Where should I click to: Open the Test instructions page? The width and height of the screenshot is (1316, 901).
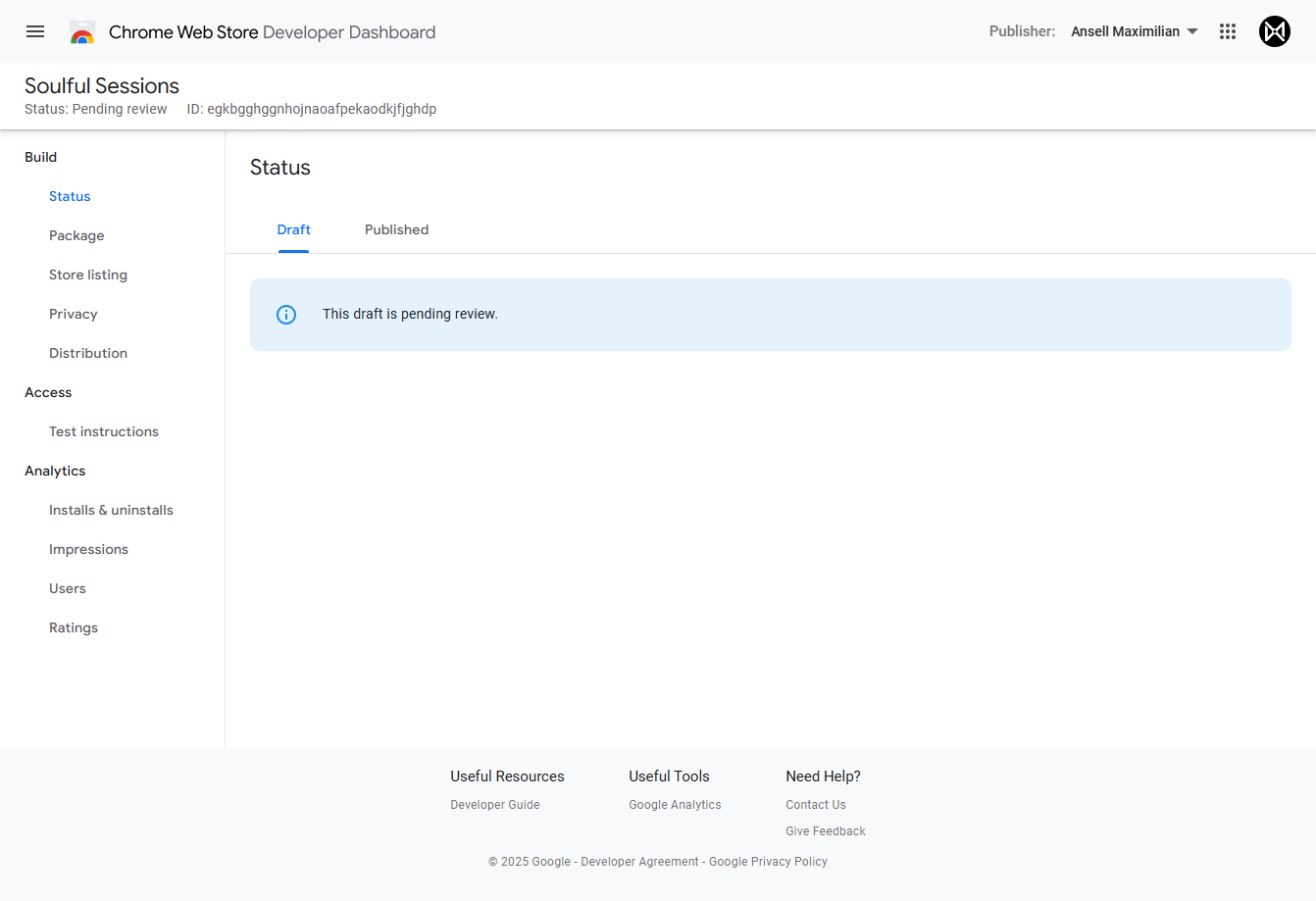[x=103, y=431]
